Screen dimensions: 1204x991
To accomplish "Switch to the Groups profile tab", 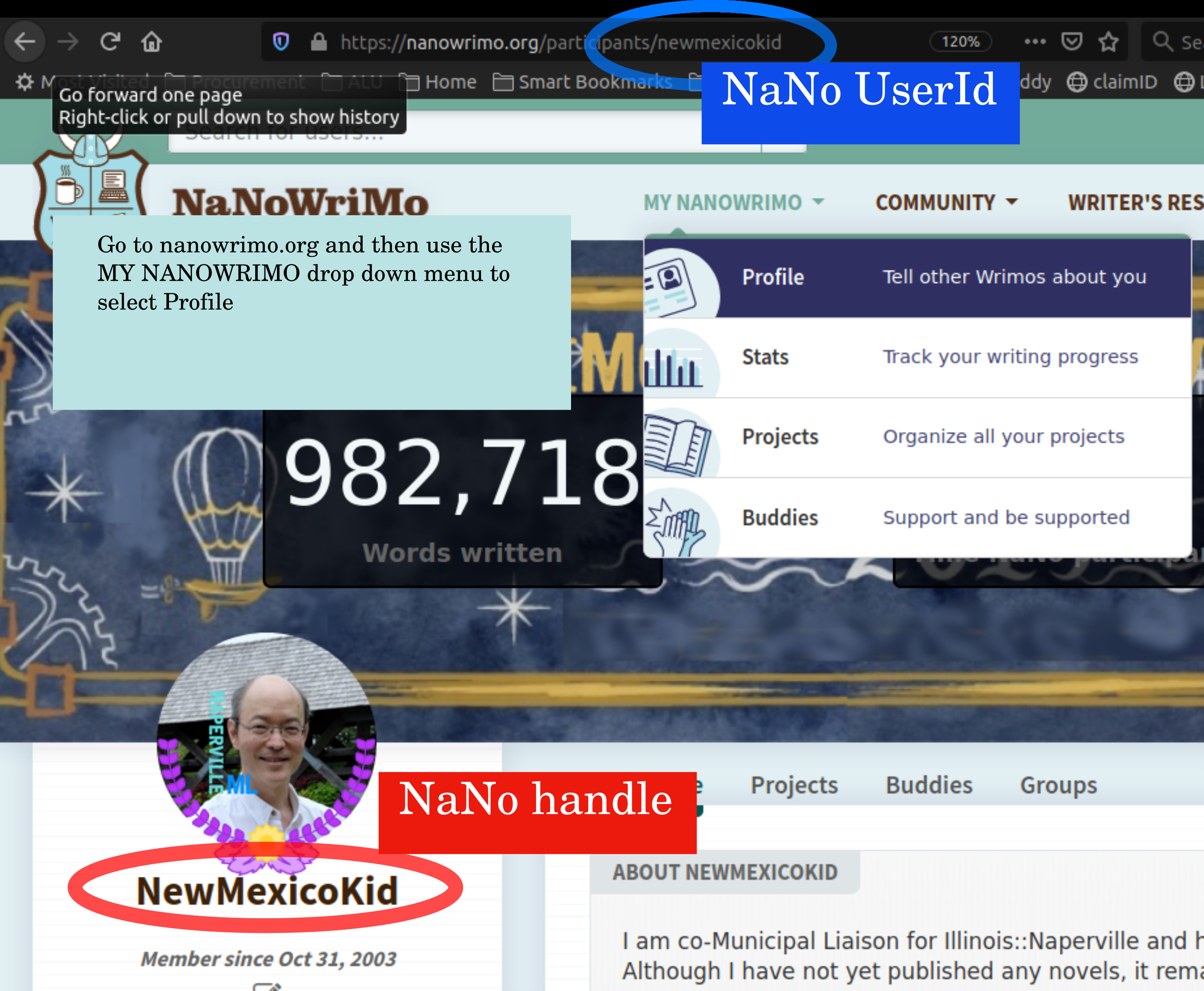I will pos(1058,786).
